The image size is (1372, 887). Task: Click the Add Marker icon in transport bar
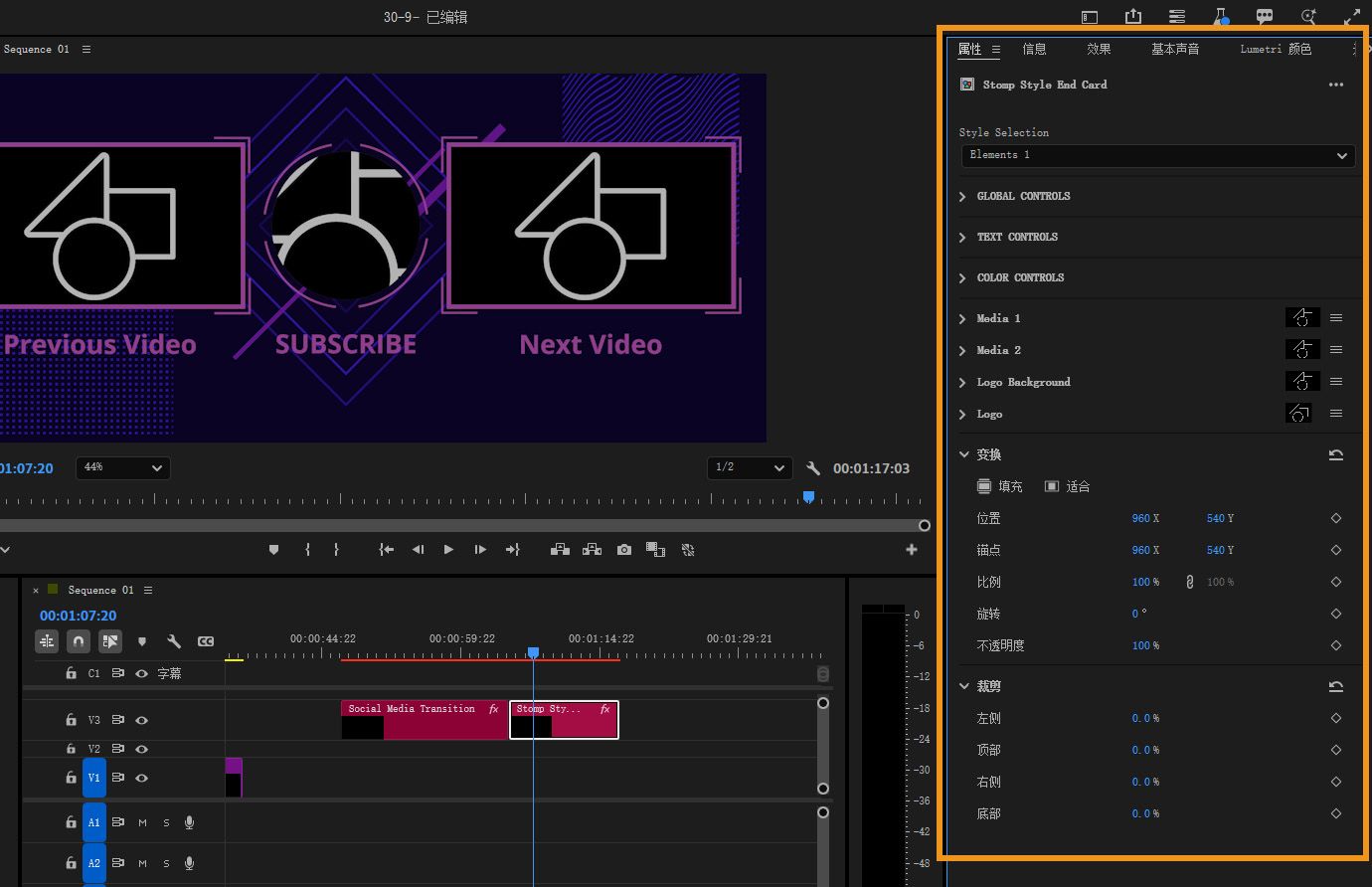tap(274, 550)
